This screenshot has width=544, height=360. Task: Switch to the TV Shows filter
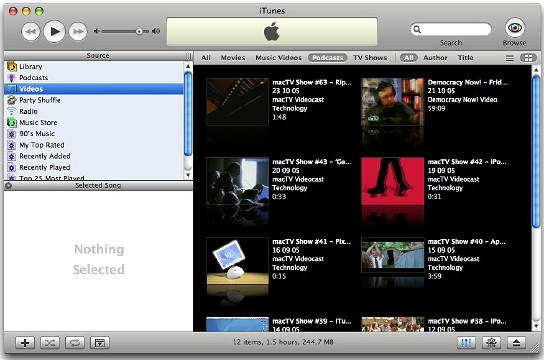[370, 58]
